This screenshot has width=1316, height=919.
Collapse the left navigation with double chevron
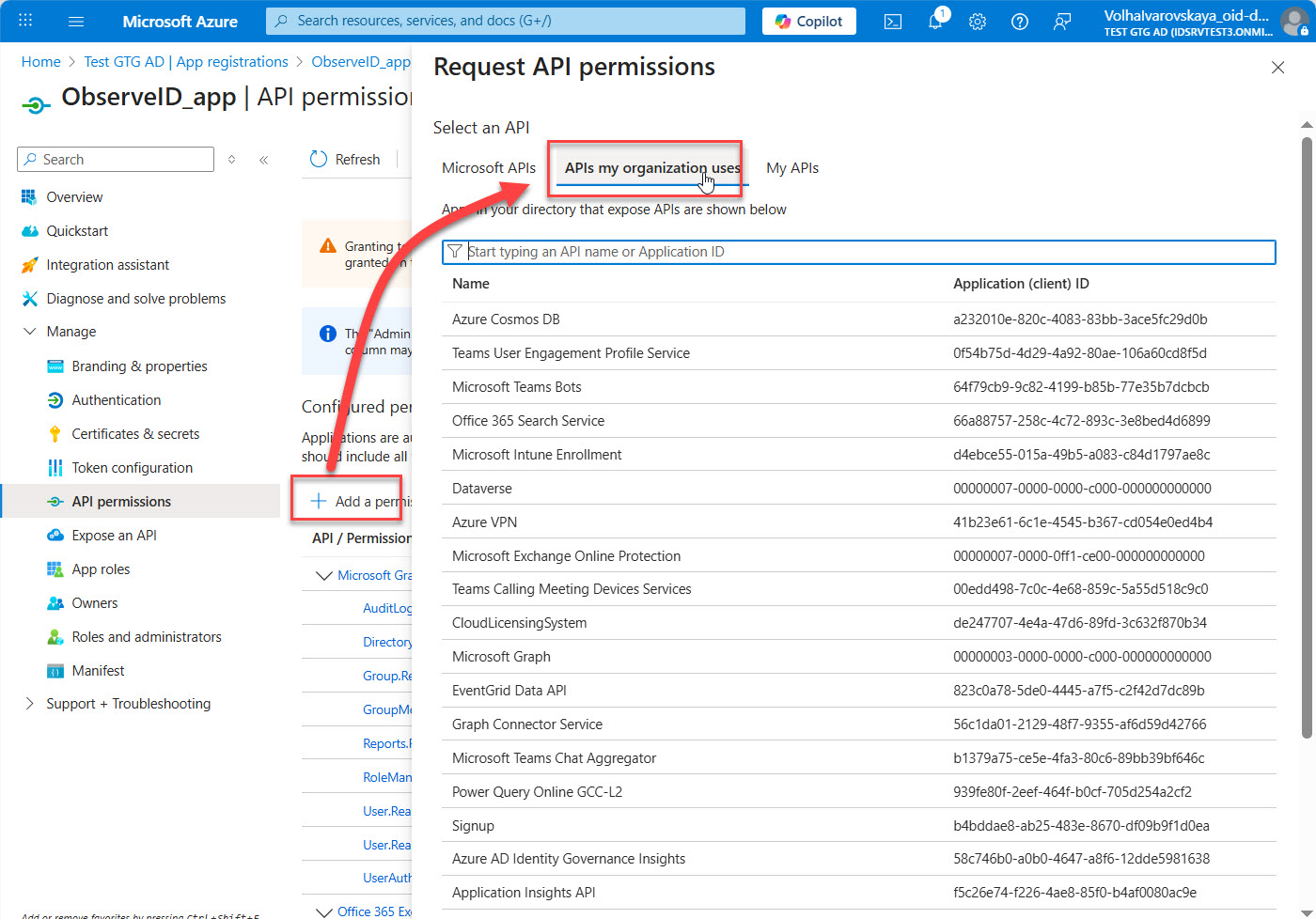coord(264,160)
